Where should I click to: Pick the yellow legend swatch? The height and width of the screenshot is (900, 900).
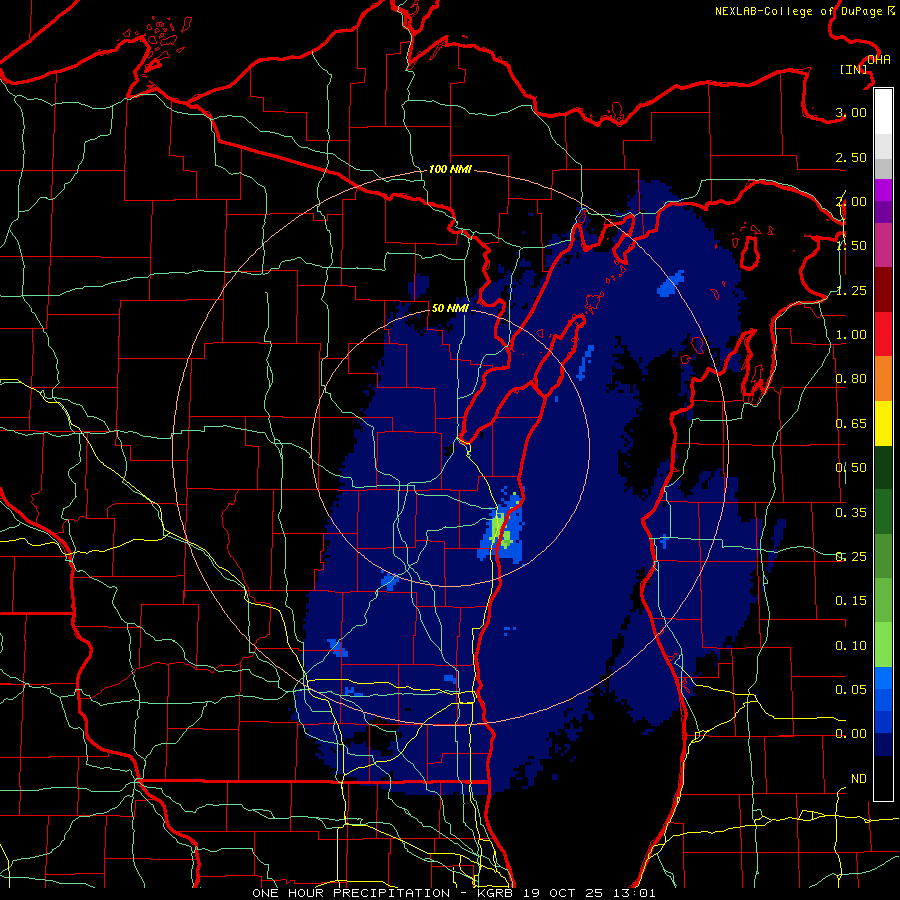click(883, 423)
